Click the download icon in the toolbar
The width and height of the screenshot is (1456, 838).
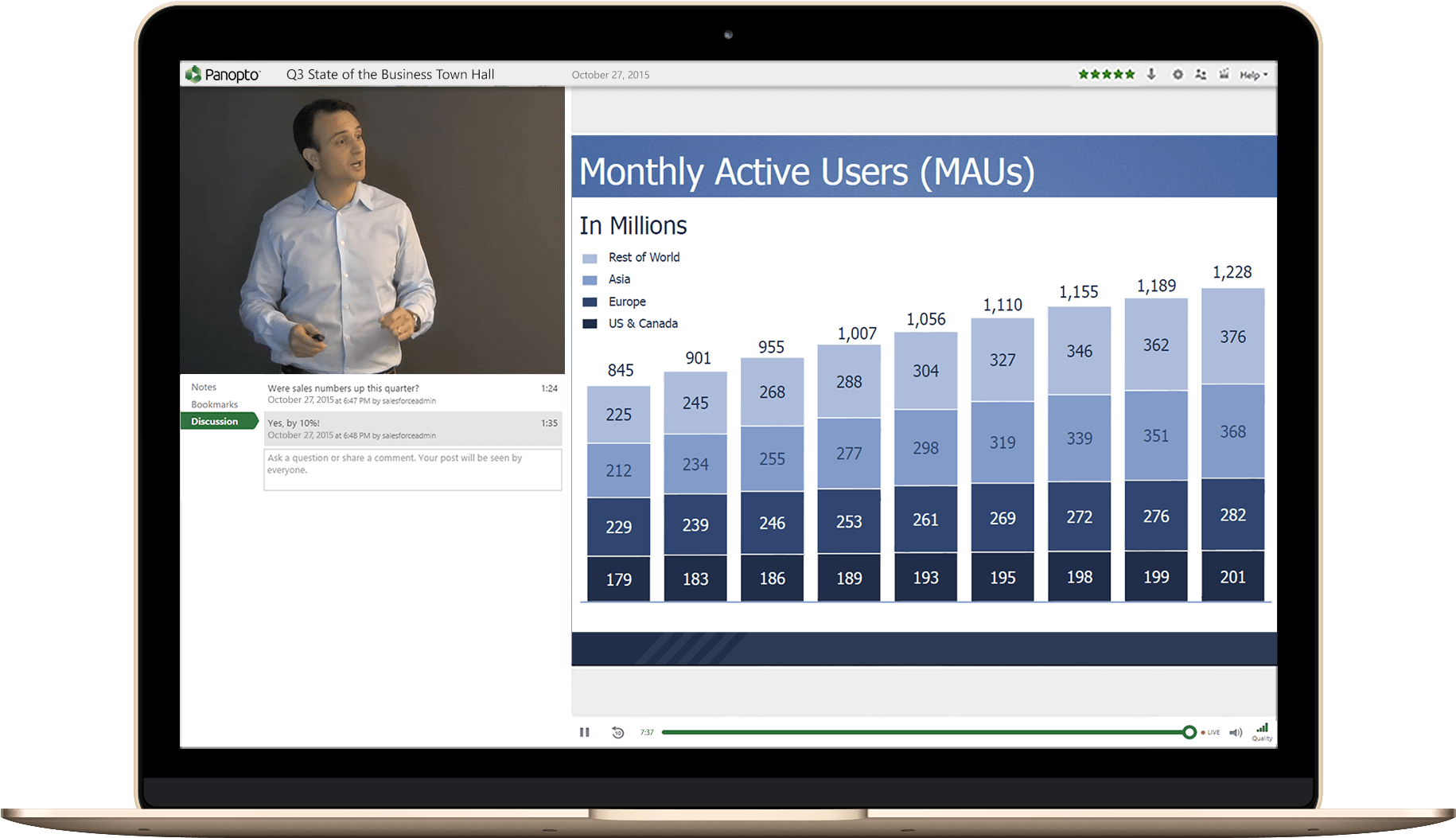coord(1152,74)
